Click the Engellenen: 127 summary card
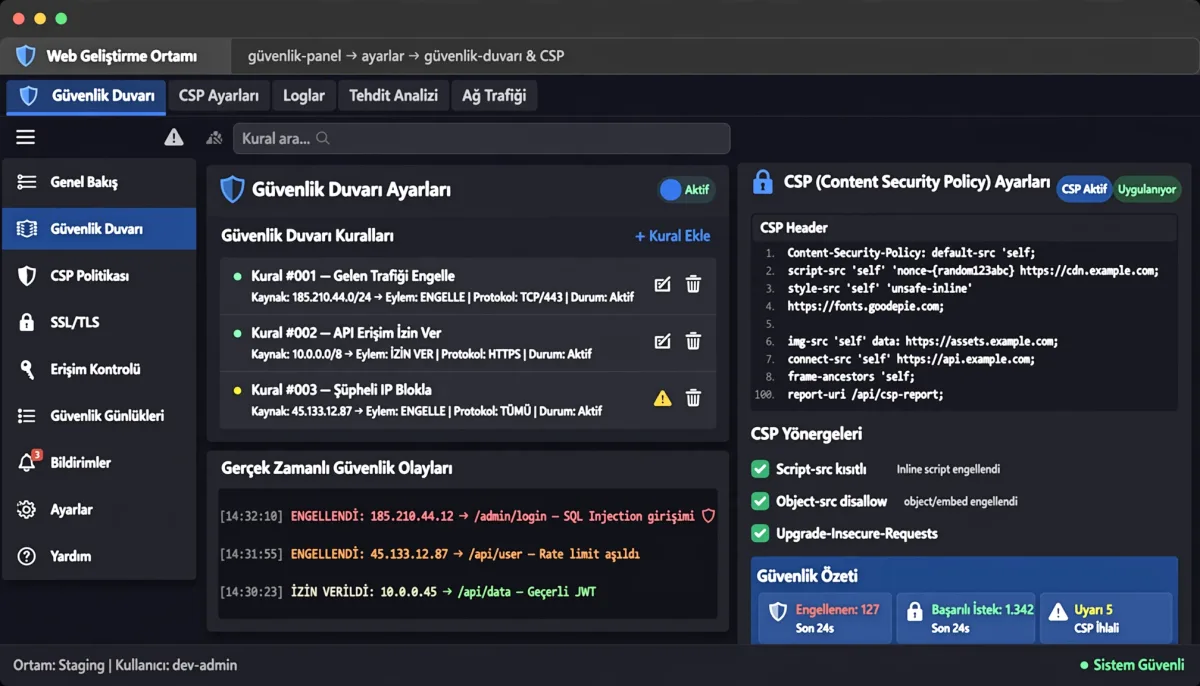This screenshot has height=686, width=1200. tap(825, 618)
